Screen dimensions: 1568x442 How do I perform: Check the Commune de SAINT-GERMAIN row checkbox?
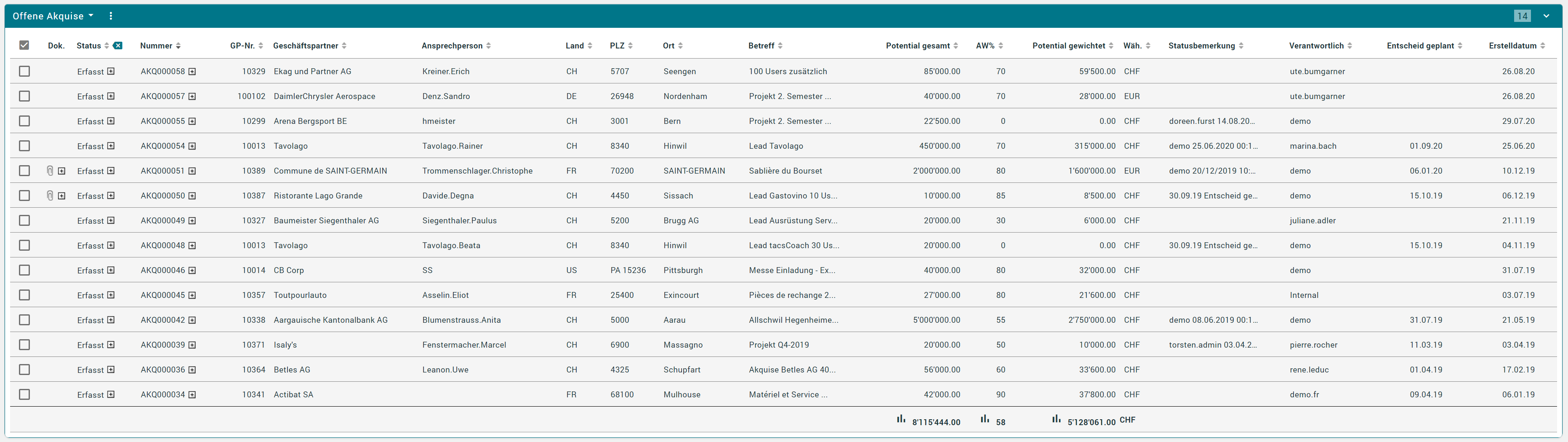[x=24, y=171]
